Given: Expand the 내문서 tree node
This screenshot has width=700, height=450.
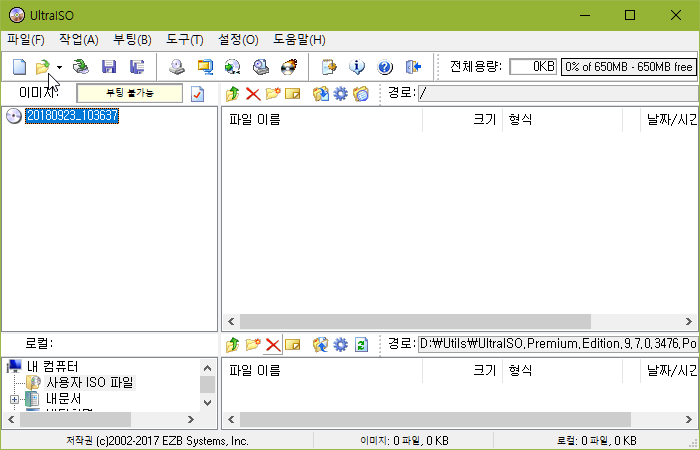Looking at the screenshot, I should pyautogui.click(x=14, y=399).
